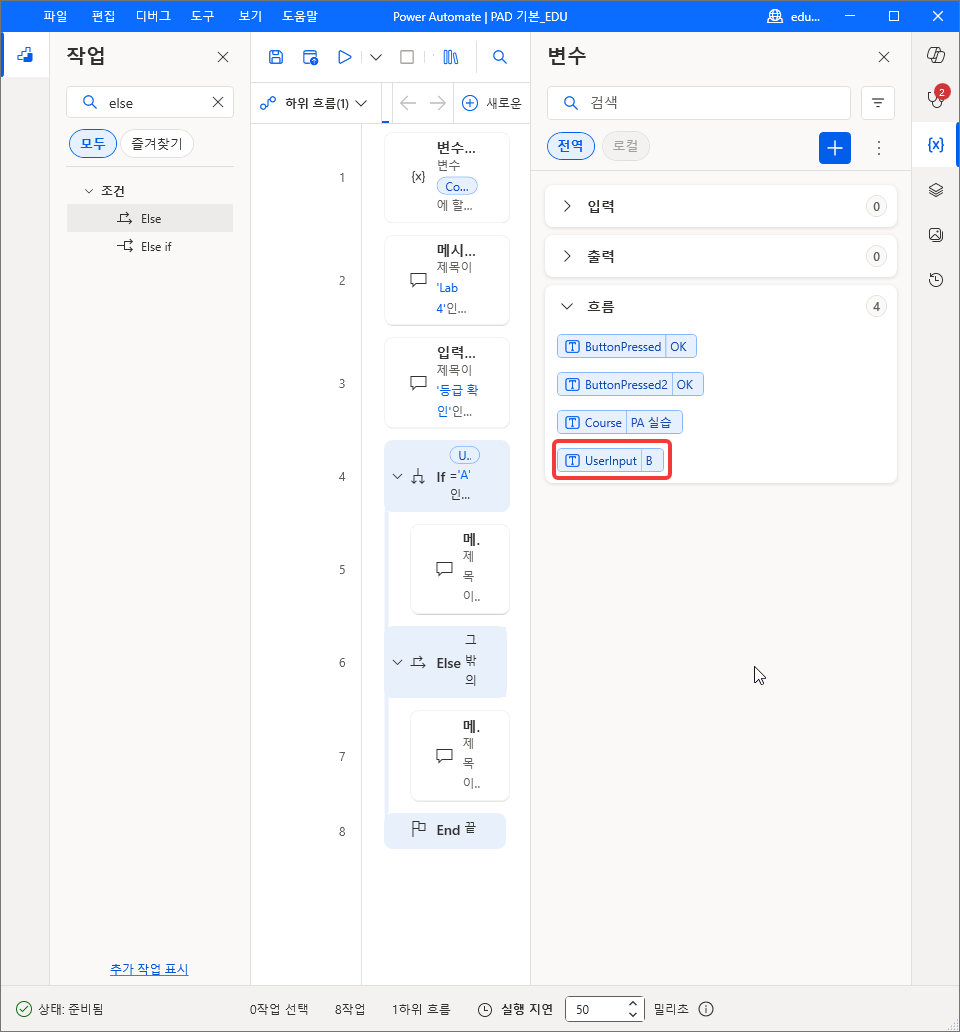The width and height of the screenshot is (960, 1032).
Task: Open the Copilot icon in right sidebar
Action: coord(936,55)
